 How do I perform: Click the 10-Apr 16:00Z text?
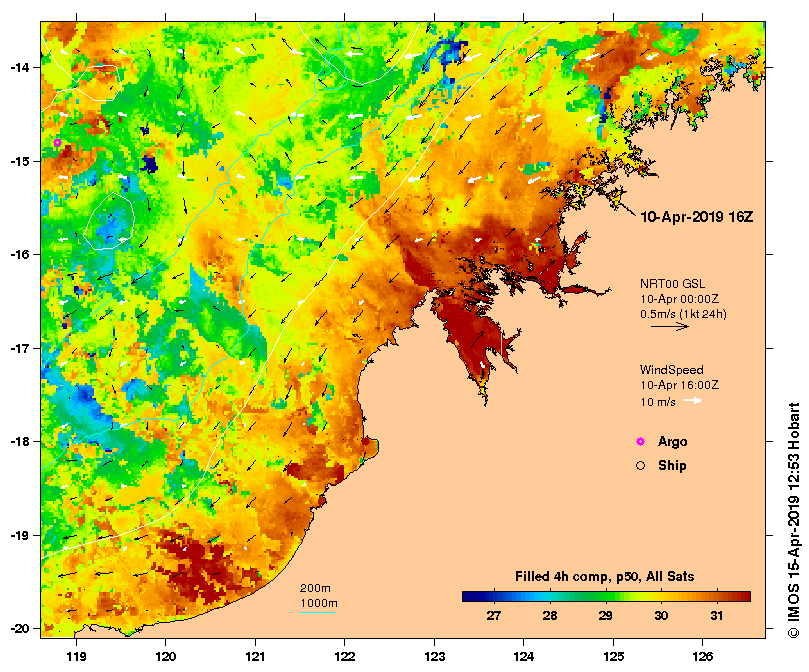pyautogui.click(x=679, y=385)
